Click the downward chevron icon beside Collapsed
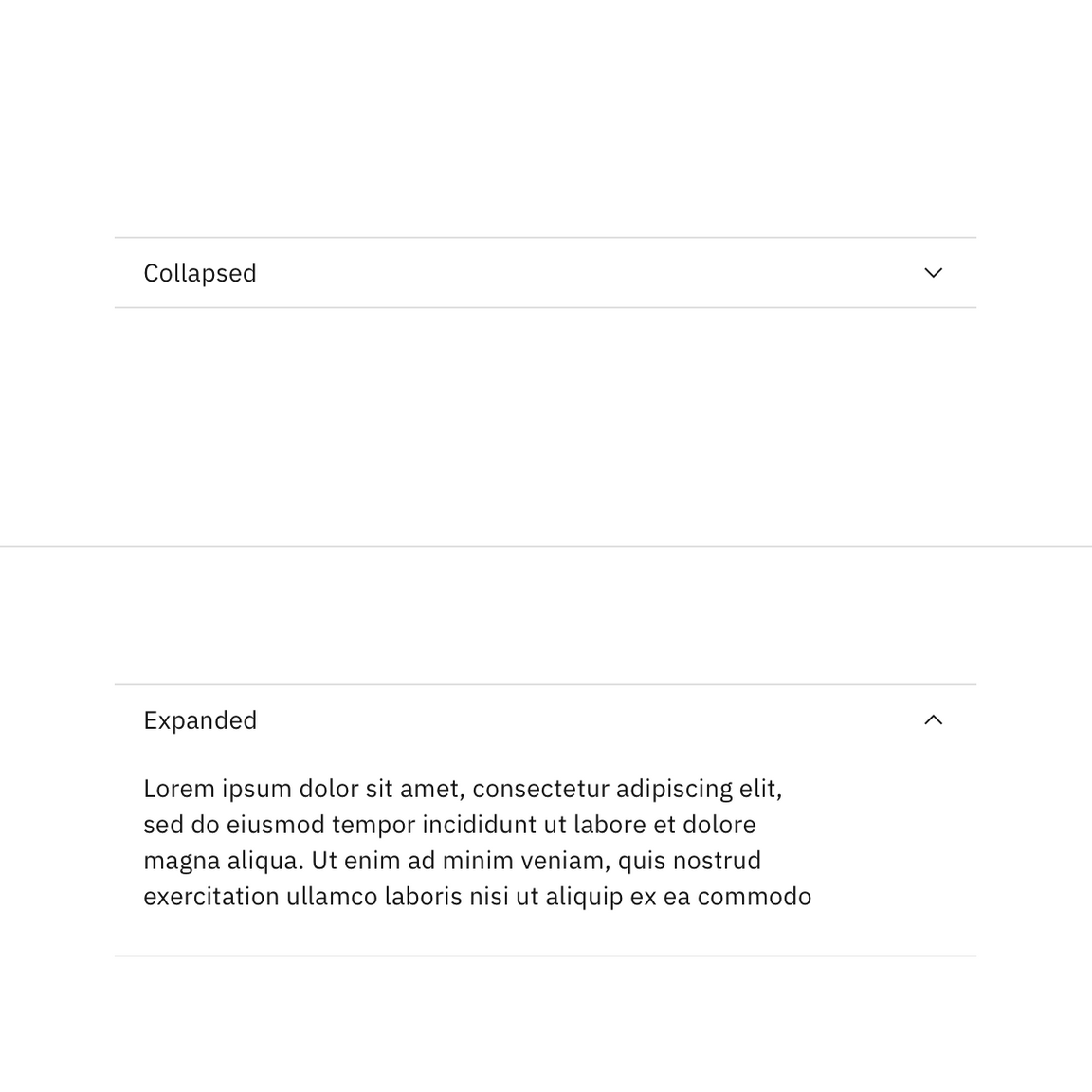 click(933, 273)
